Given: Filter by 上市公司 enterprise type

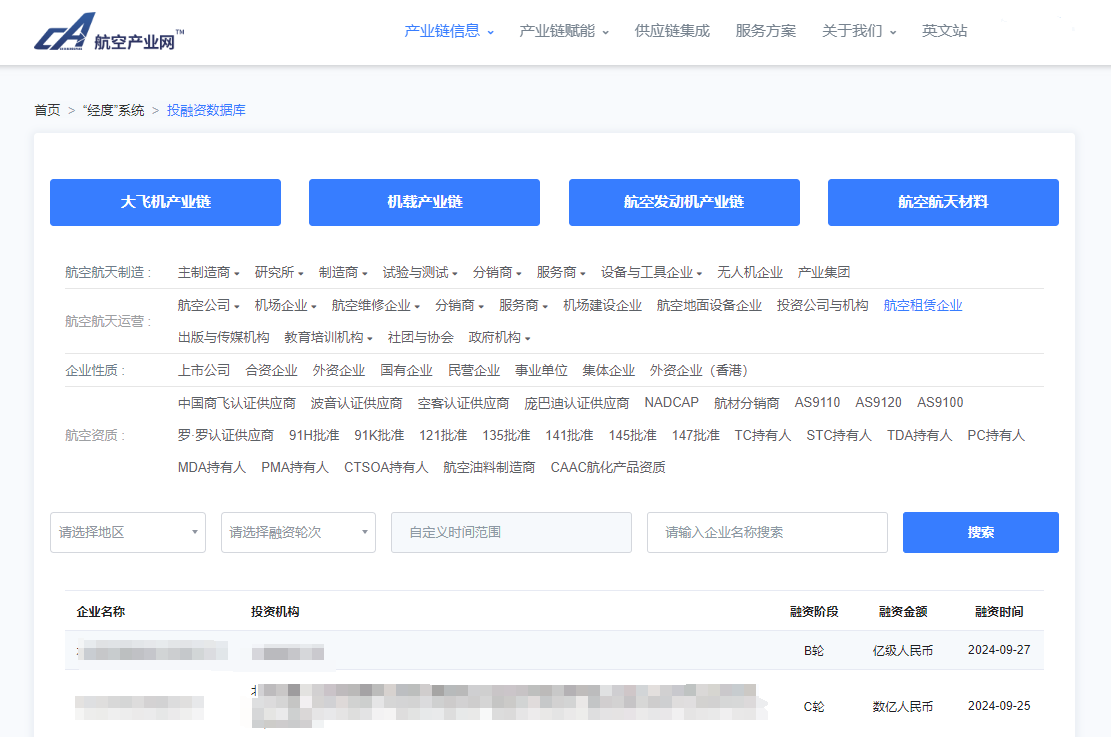Looking at the screenshot, I should coord(204,370).
